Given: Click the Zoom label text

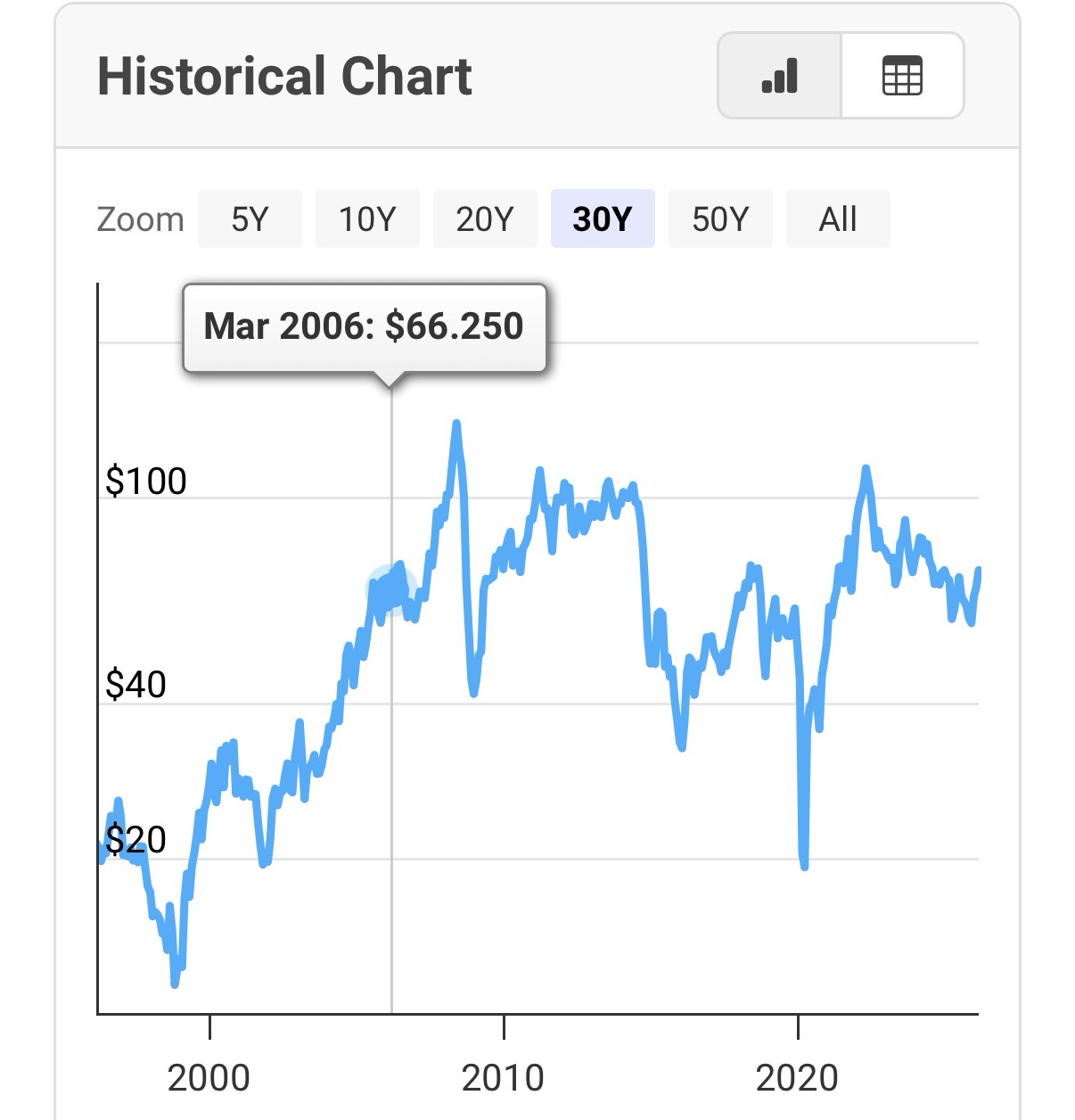Looking at the screenshot, I should tap(140, 219).
